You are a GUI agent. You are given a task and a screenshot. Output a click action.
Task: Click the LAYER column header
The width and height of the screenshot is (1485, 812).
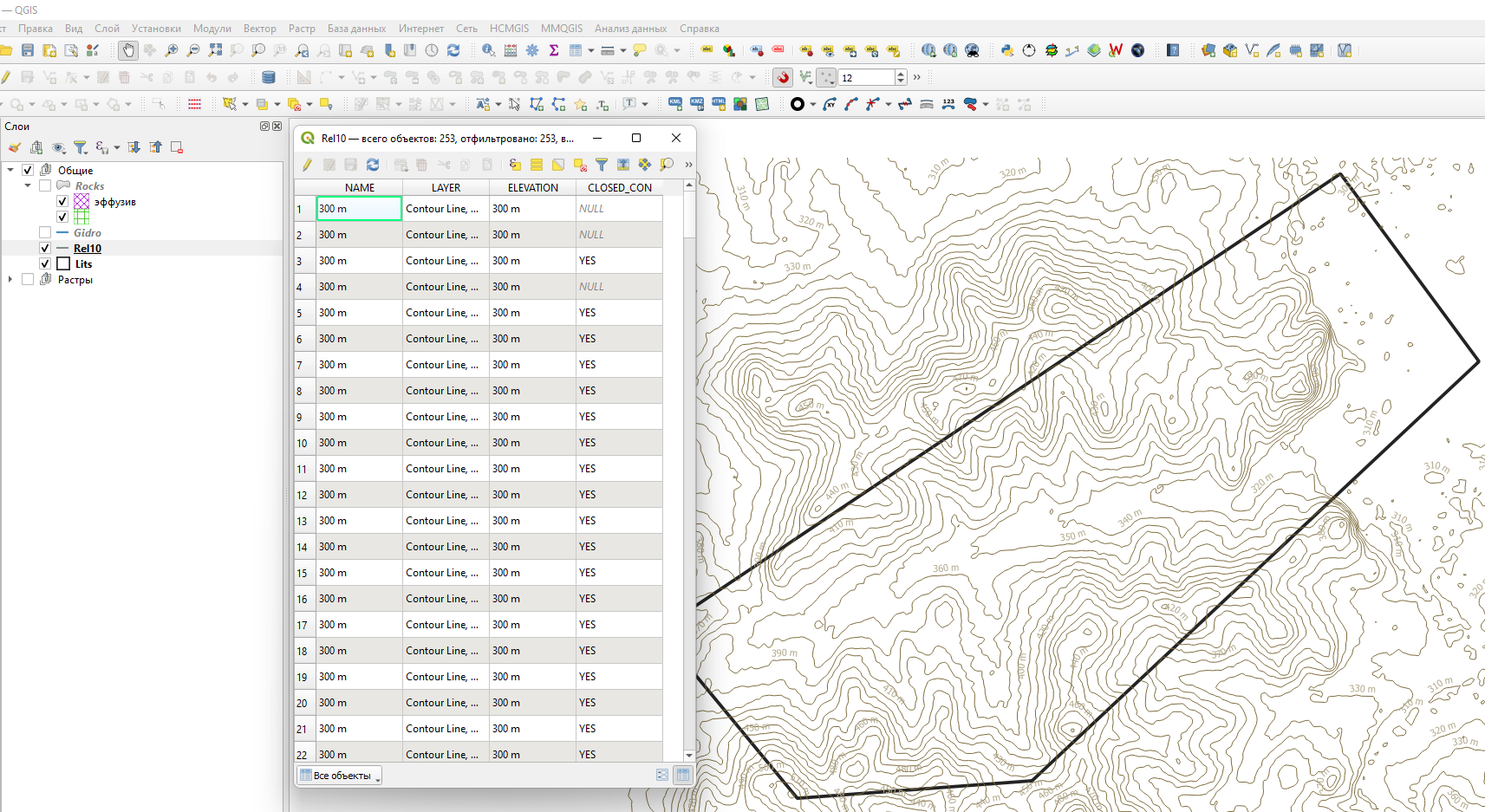446,187
